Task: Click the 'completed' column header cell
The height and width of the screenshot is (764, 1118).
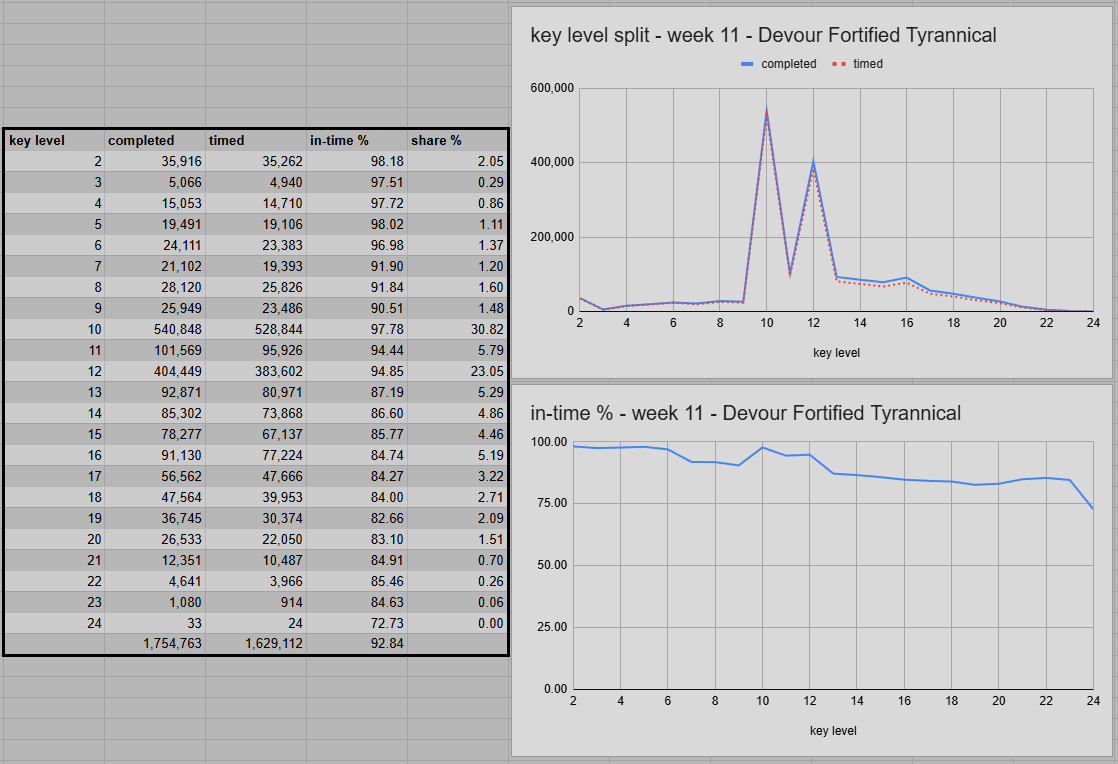Action: tap(155, 140)
